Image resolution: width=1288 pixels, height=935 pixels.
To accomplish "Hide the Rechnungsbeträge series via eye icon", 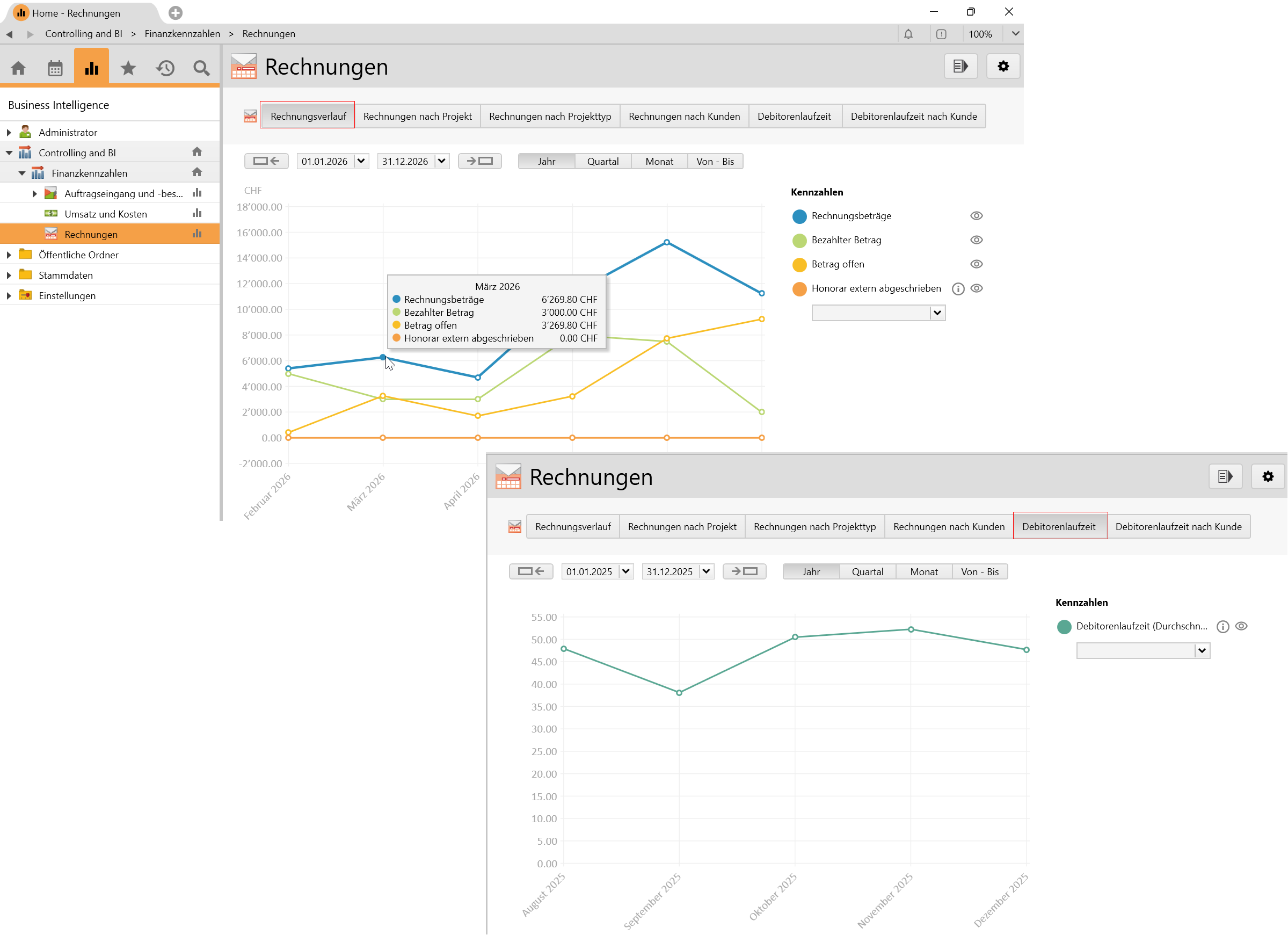I will tap(976, 216).
